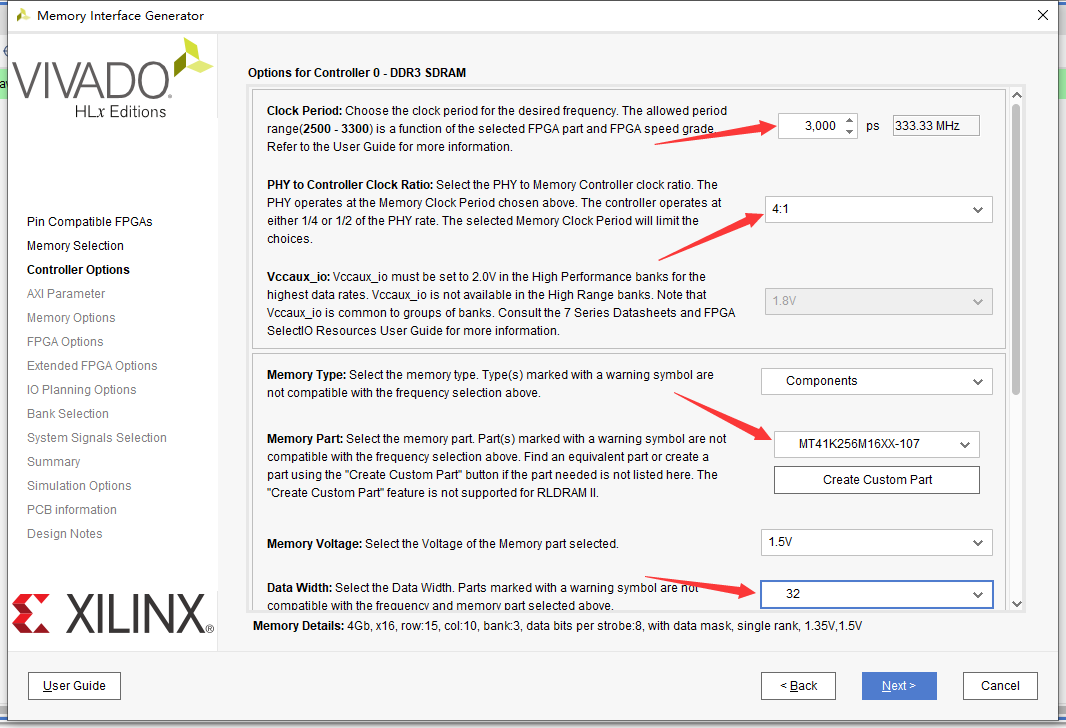This screenshot has width=1066, height=728.
Task: Expand the Memory Part MT41K256M16XX-107 dropdown
Action: 876,445
